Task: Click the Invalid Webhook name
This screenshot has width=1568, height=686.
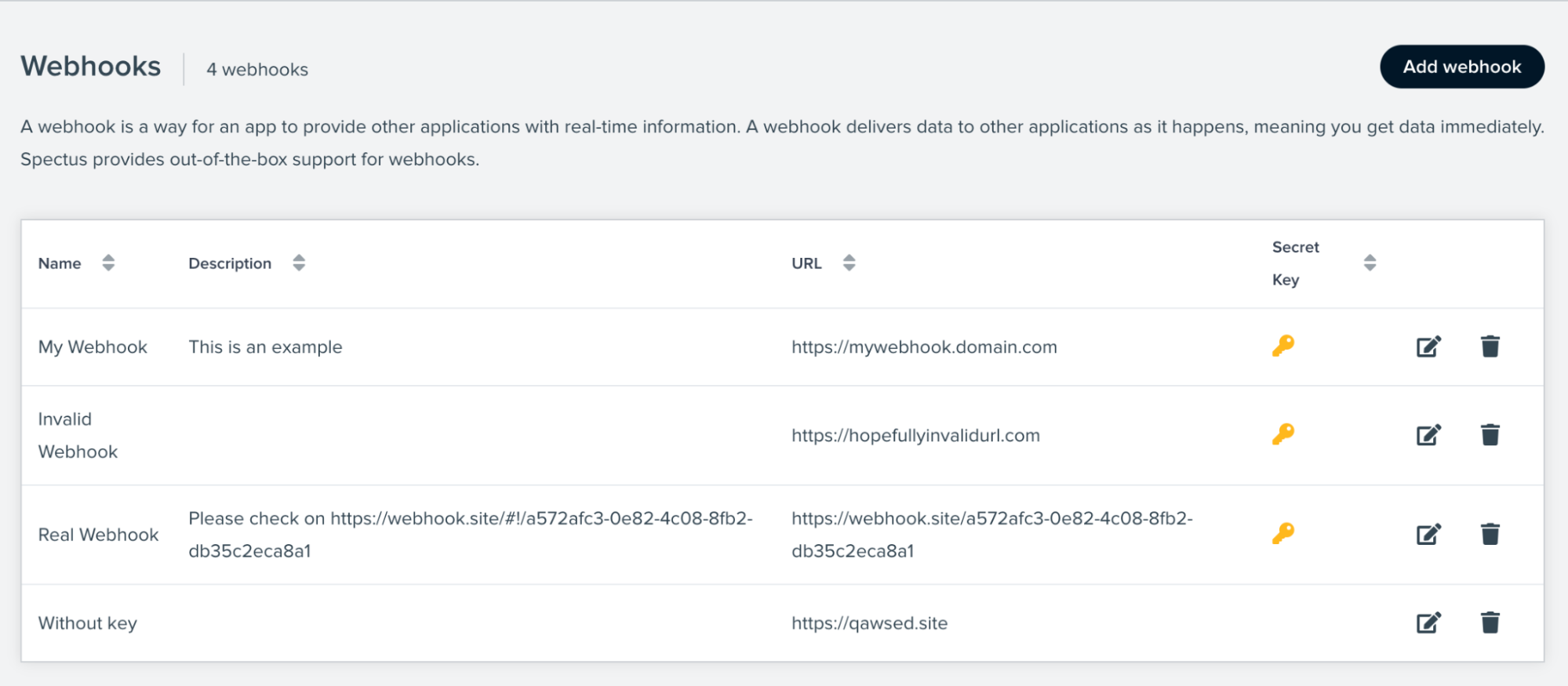Action: [x=78, y=435]
